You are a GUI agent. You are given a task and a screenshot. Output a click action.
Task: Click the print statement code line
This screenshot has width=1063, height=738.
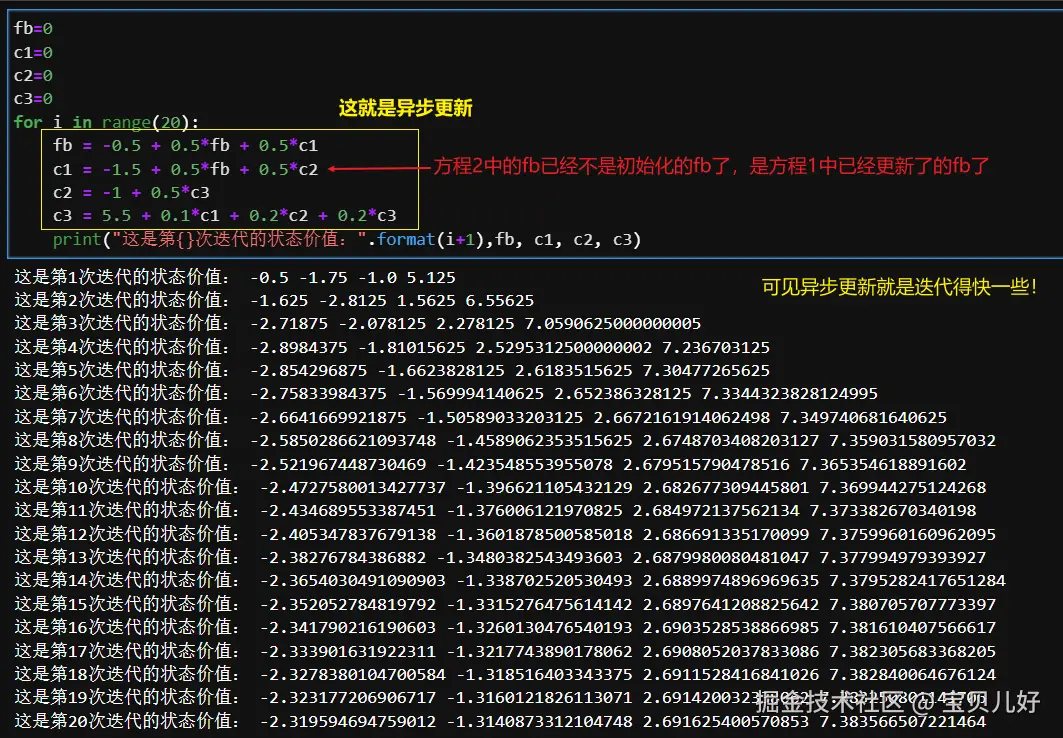tap(346, 239)
